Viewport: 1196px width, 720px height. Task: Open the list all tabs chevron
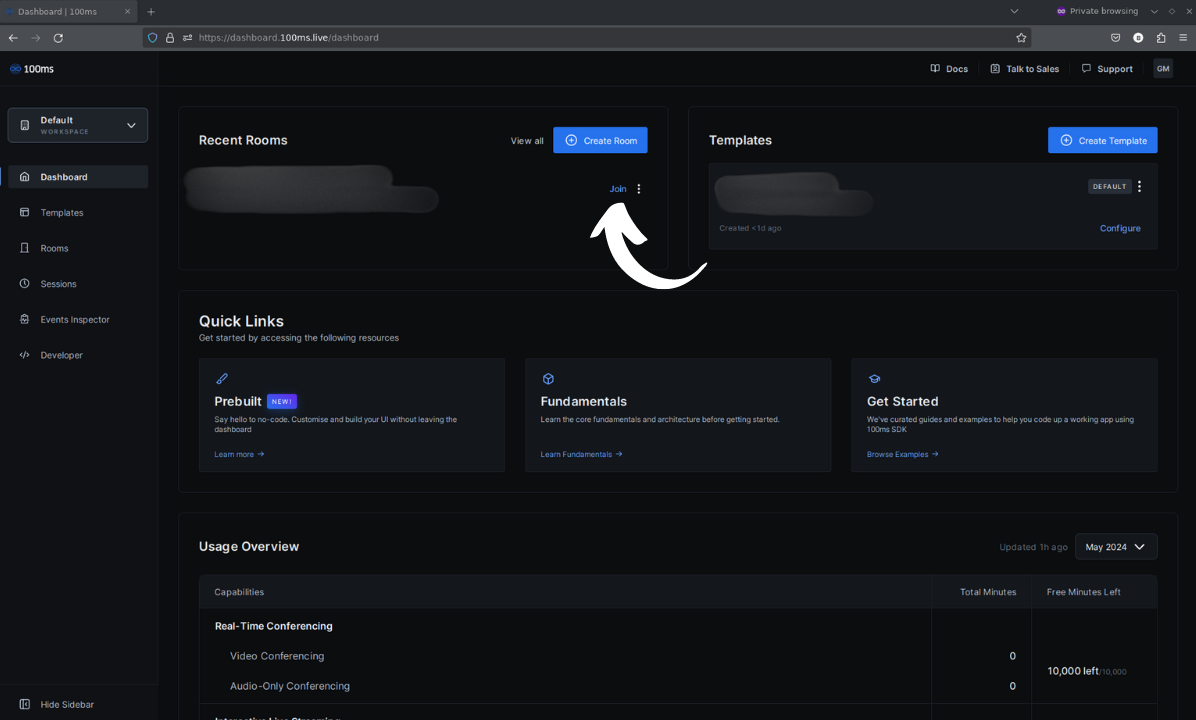1014,11
